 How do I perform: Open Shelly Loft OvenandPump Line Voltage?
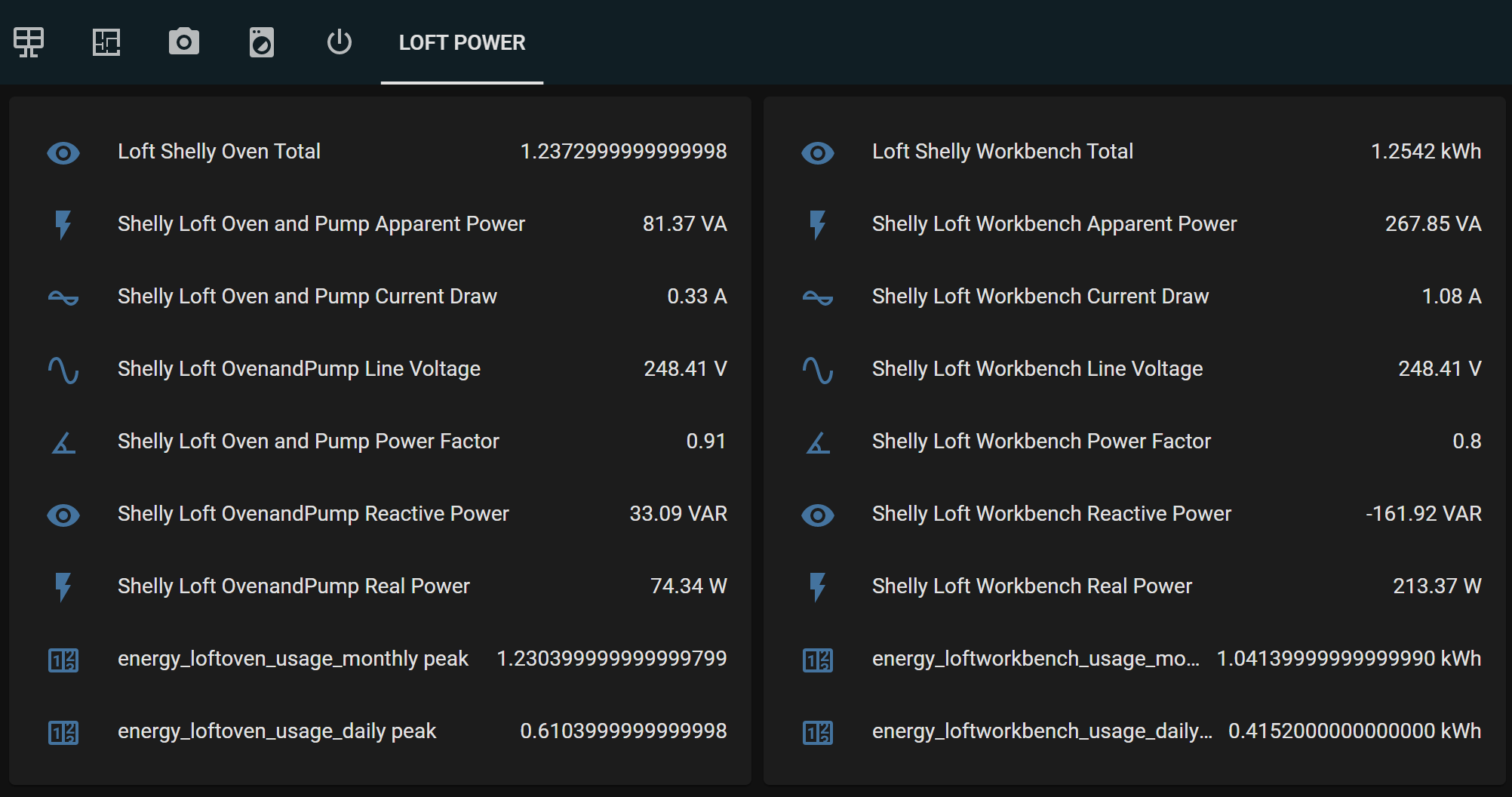(x=299, y=369)
